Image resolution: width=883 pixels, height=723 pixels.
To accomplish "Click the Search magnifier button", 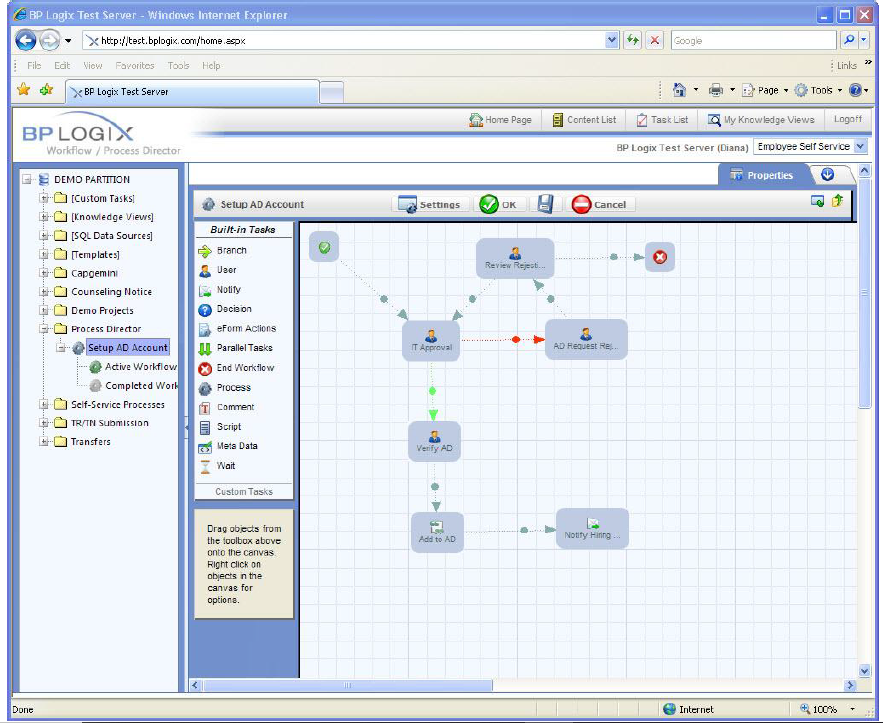I will pyautogui.click(x=849, y=41).
